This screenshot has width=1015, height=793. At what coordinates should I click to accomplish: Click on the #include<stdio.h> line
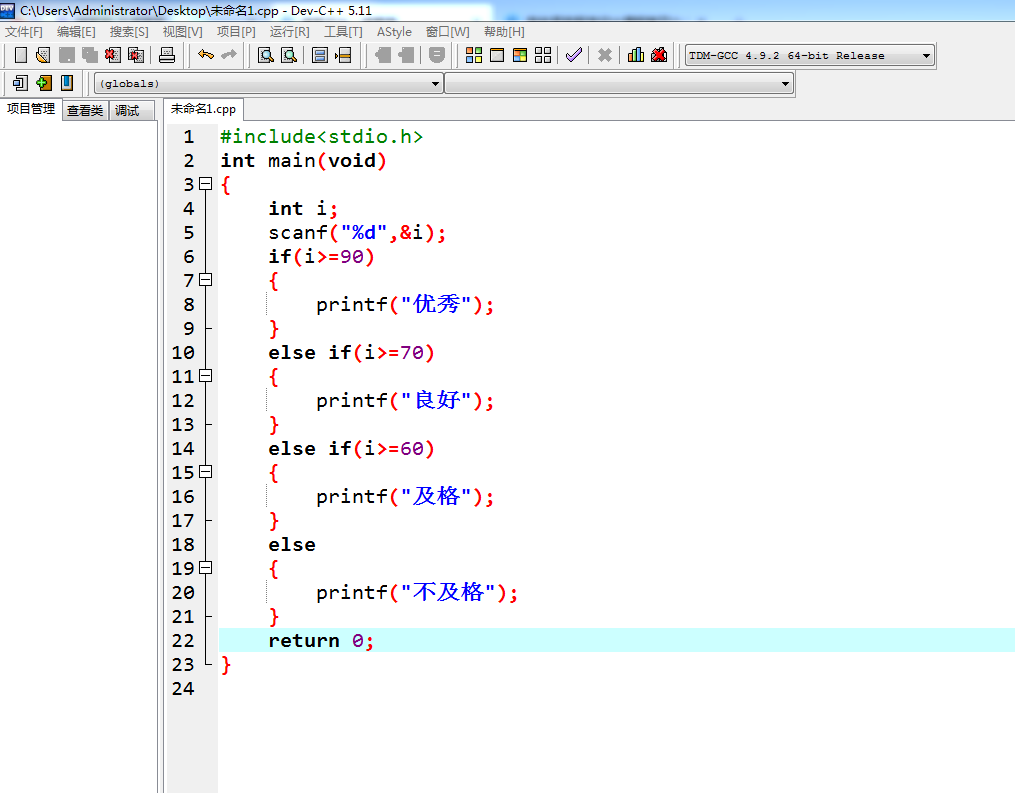(321, 137)
